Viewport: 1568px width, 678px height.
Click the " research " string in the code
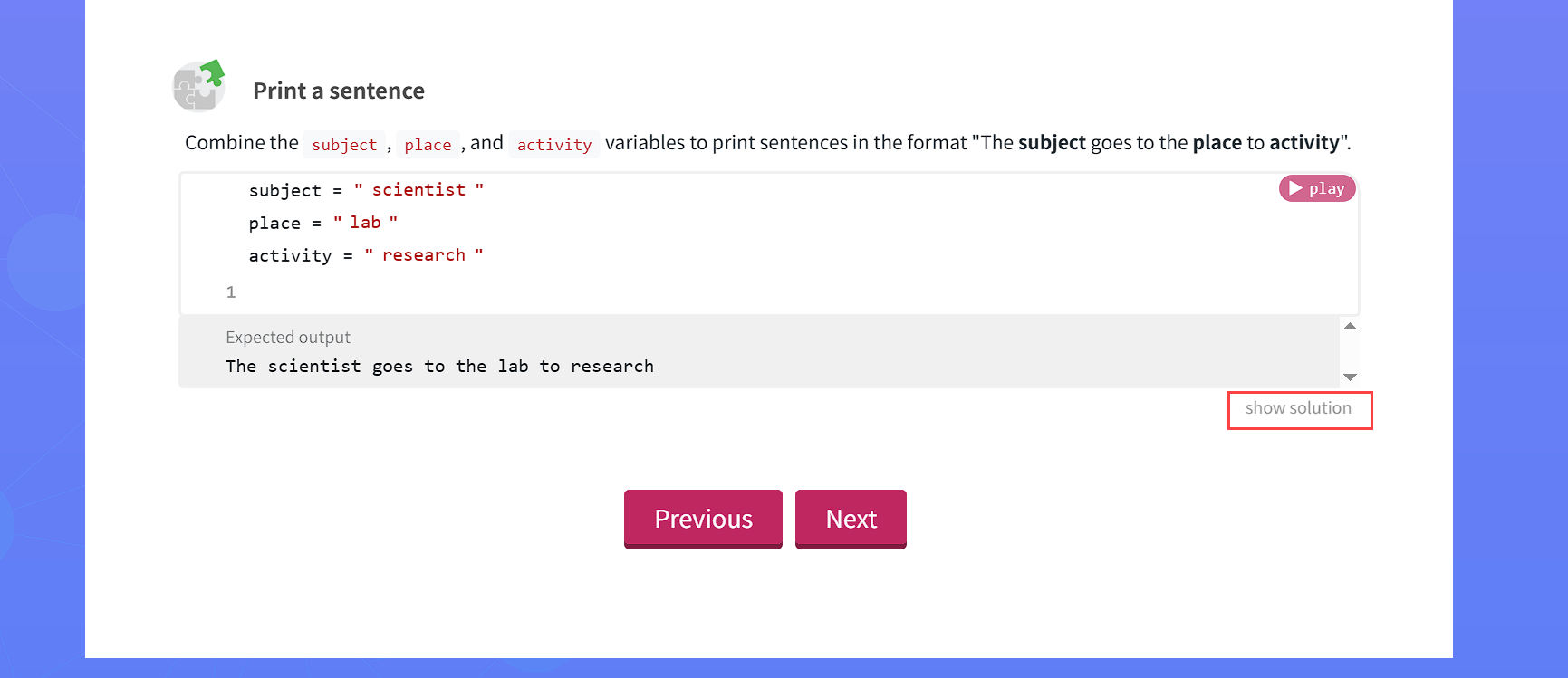(424, 255)
